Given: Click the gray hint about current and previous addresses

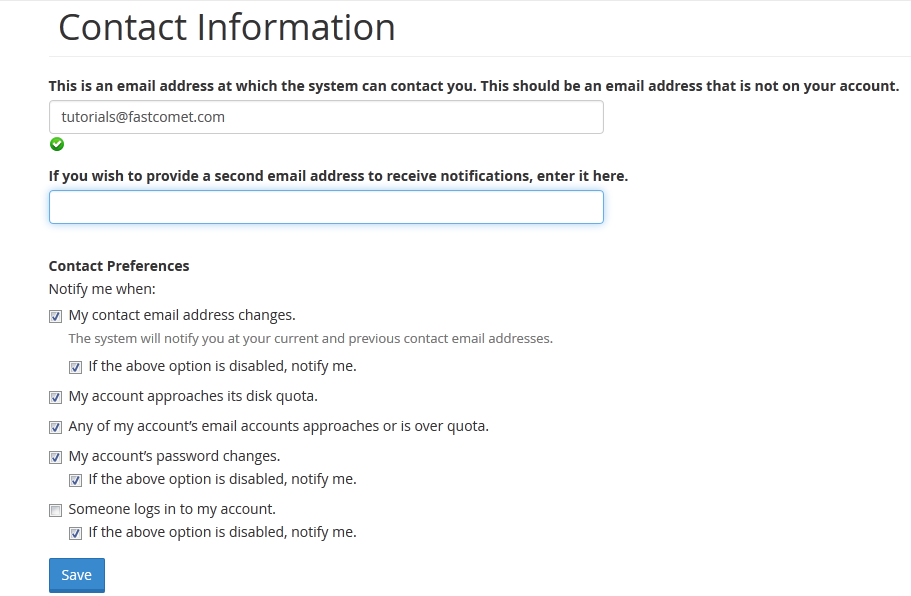Looking at the screenshot, I should click(x=310, y=339).
